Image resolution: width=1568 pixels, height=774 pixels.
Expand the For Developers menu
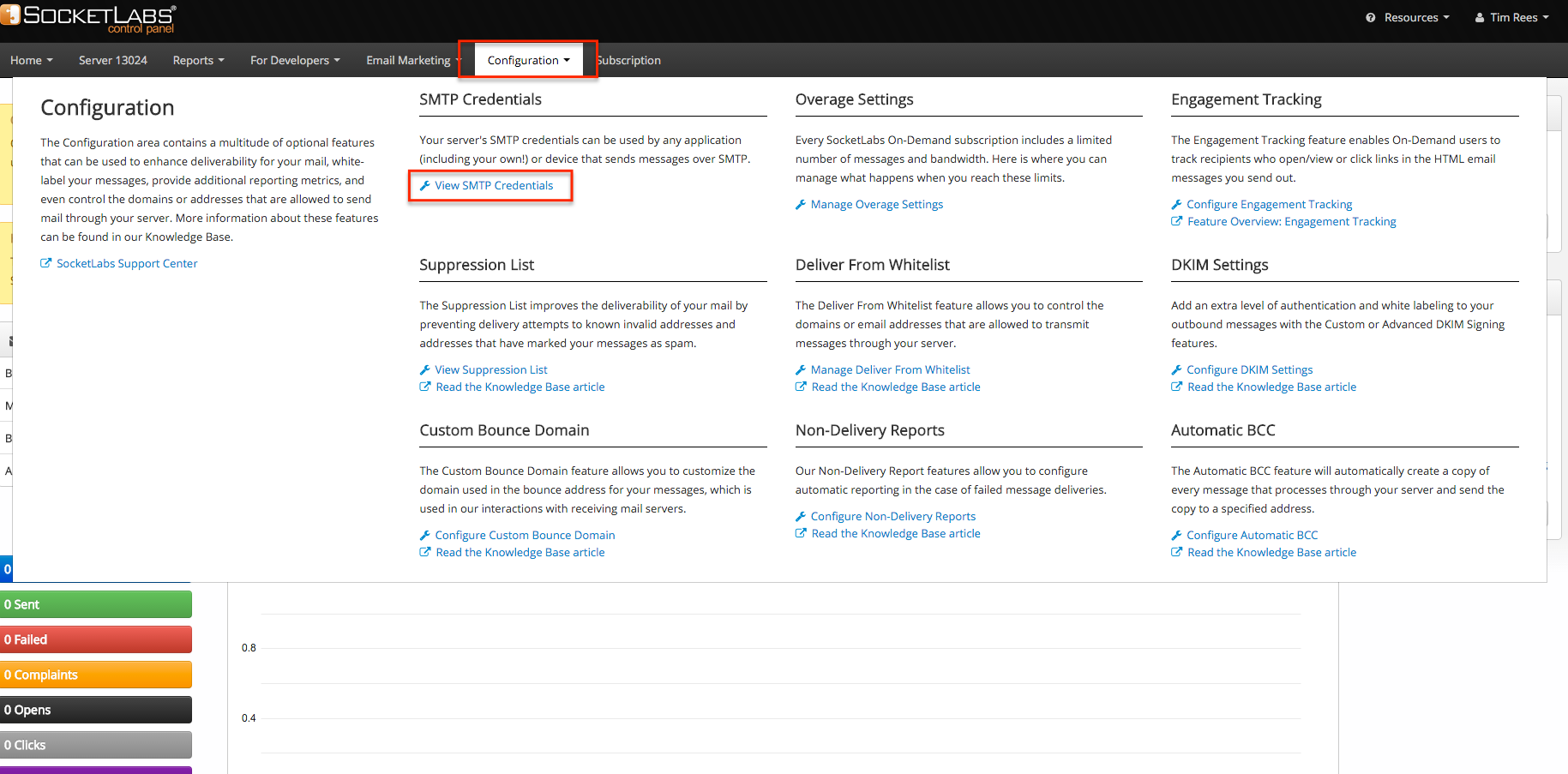click(x=295, y=60)
